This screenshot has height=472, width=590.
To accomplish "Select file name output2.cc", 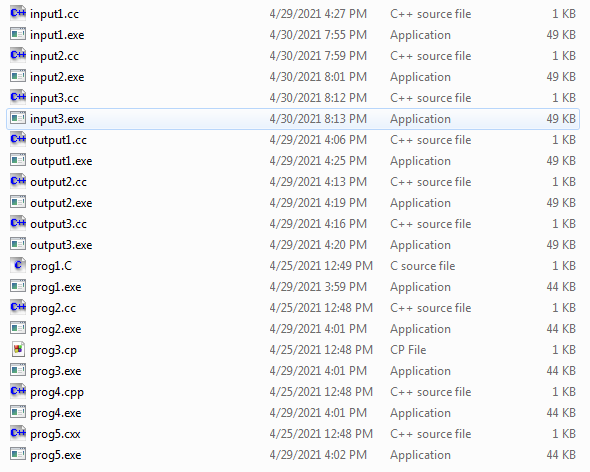I will coord(59,183).
